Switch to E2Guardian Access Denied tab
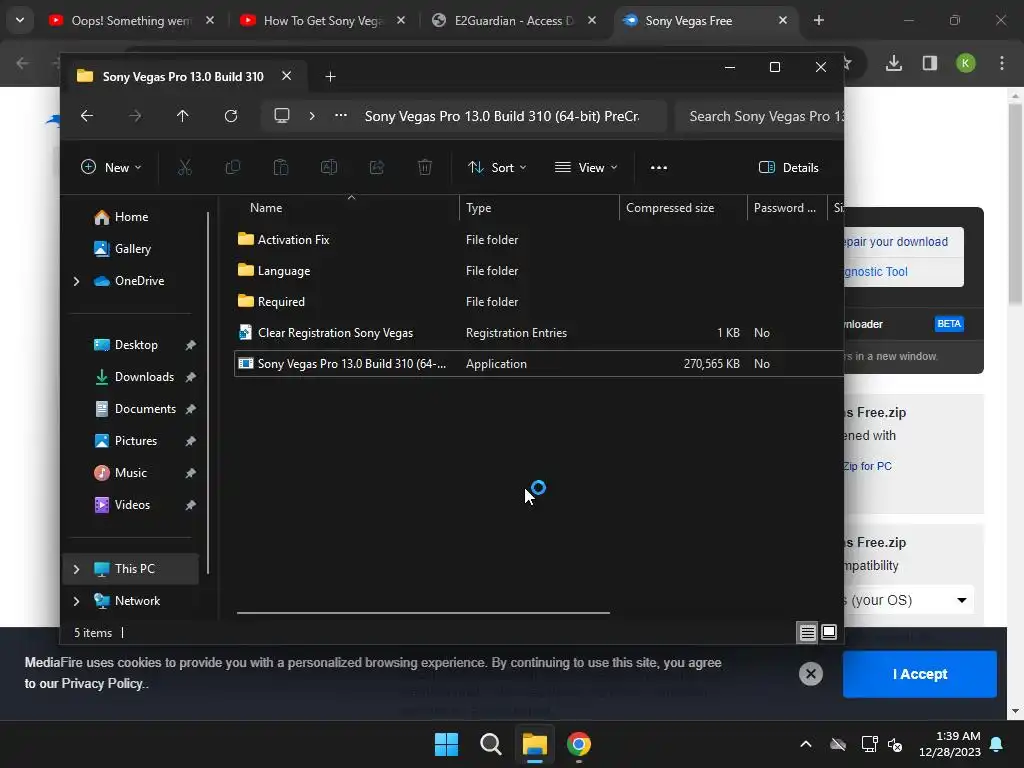 (x=513, y=21)
